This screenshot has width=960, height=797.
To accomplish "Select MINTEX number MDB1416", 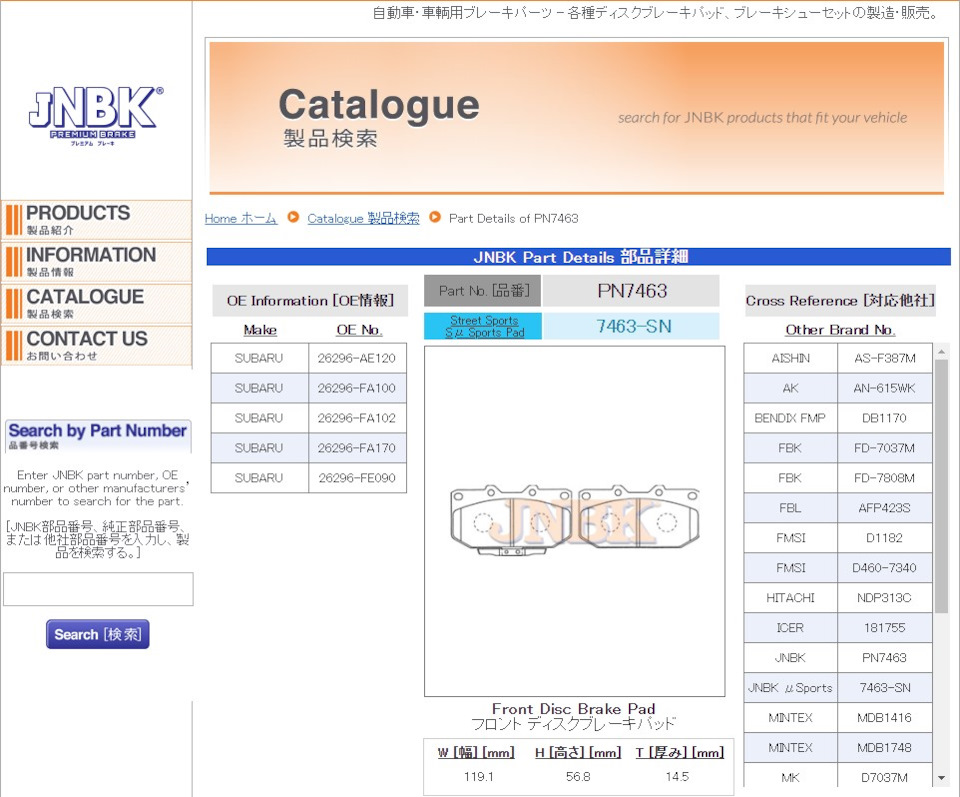I will (x=885, y=718).
